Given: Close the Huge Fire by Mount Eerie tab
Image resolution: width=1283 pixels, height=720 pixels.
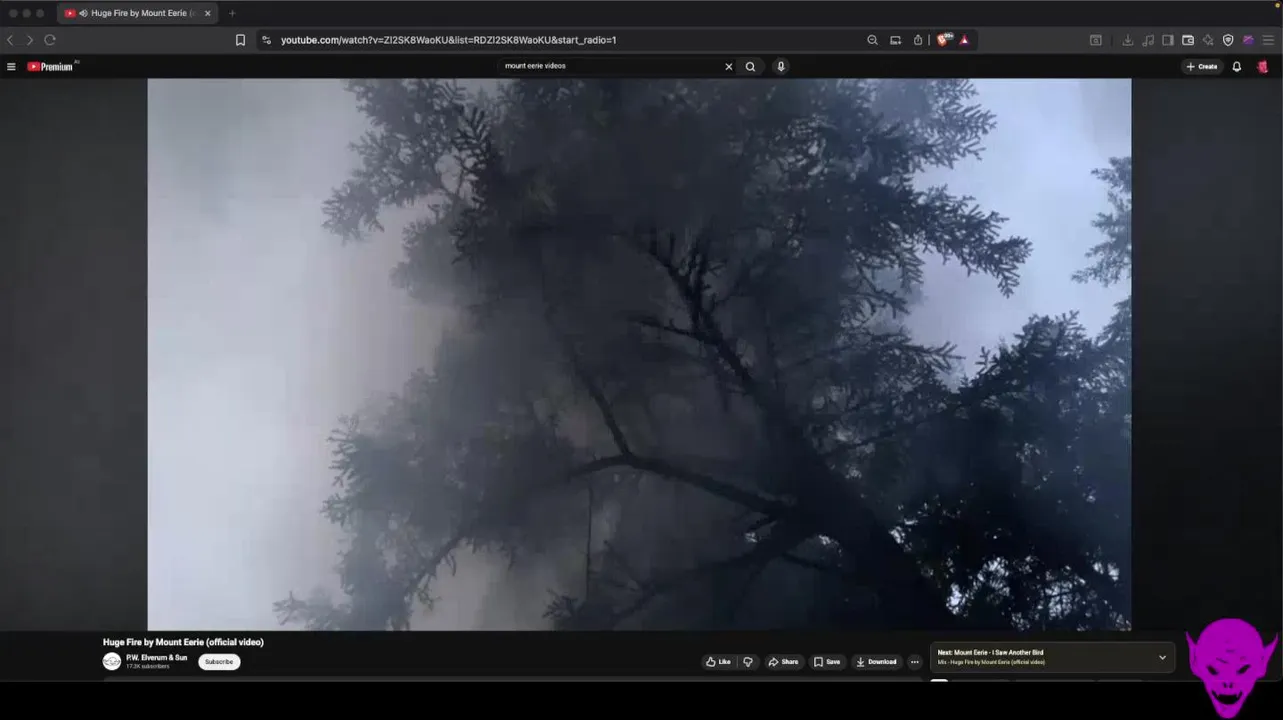Looking at the screenshot, I should [208, 13].
